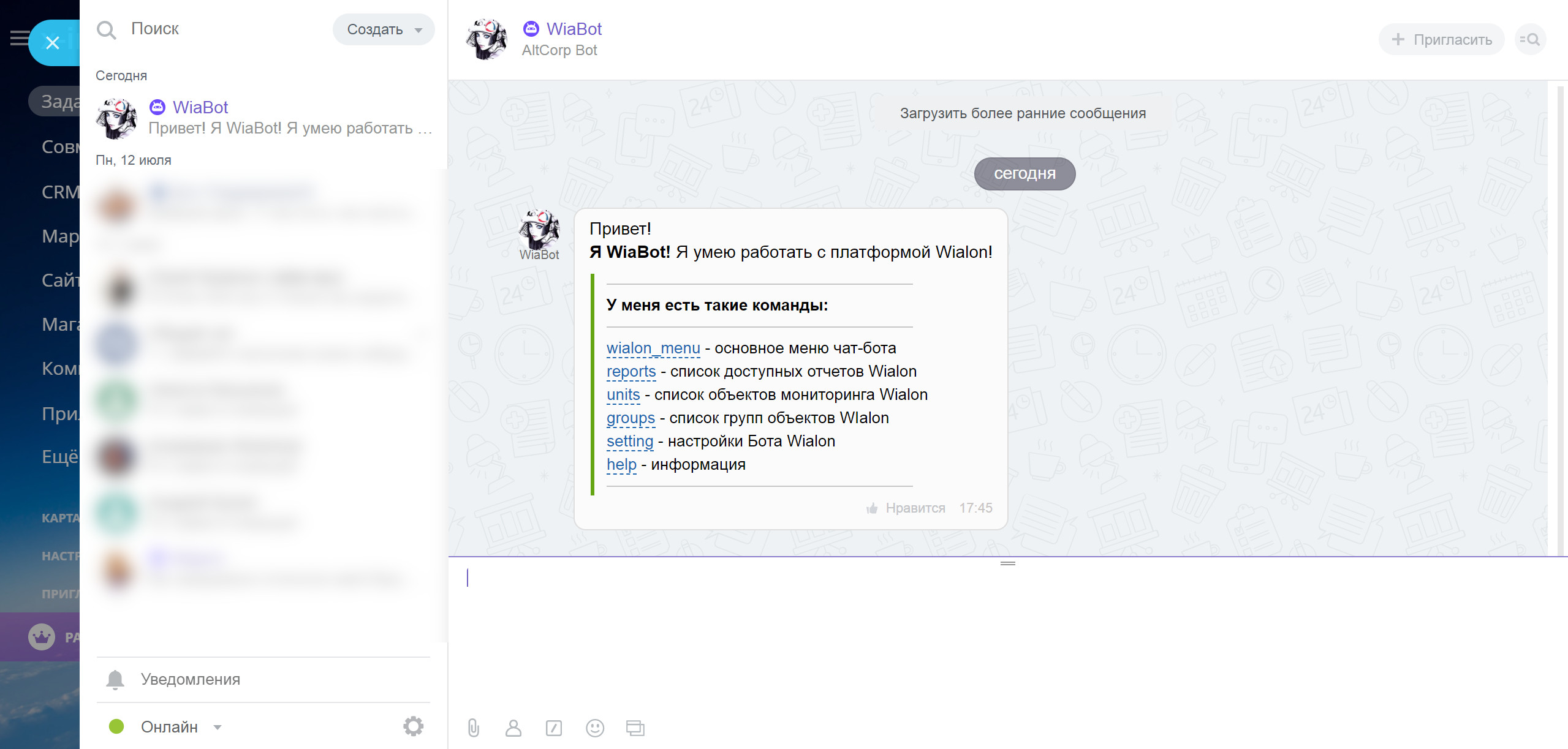
Task: Click the Пригласить invite button
Action: coord(1441,40)
